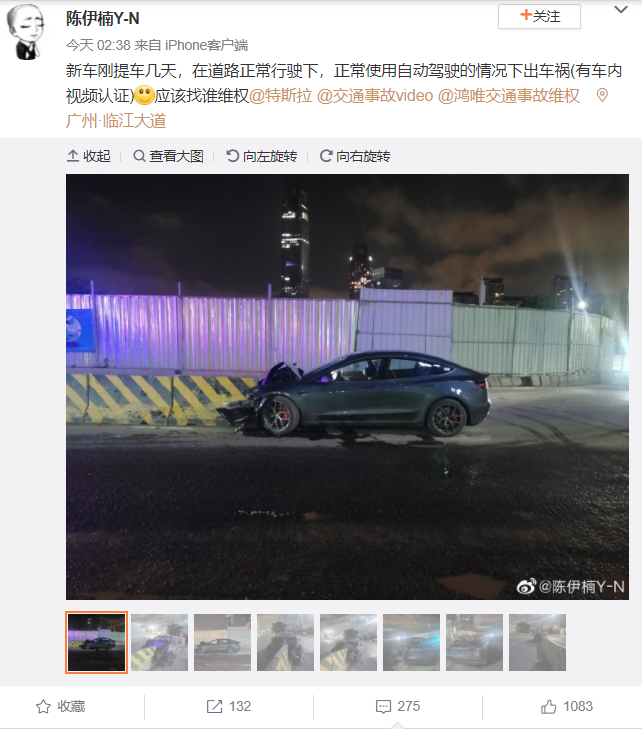This screenshot has width=642, height=729.
Task: Click the 收藏 star icon
Action: (x=43, y=707)
